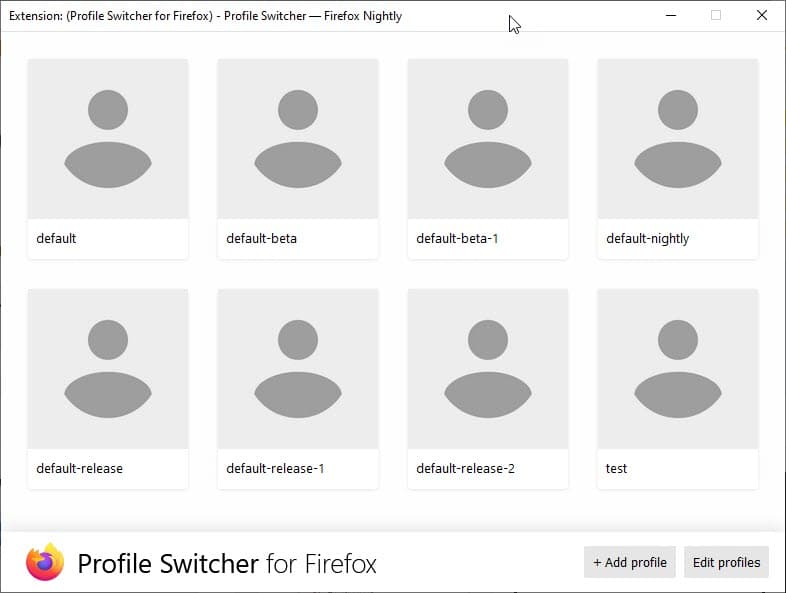The image size is (786, 593).
Task: Open the default-beta profile avatar
Action: 298,139
